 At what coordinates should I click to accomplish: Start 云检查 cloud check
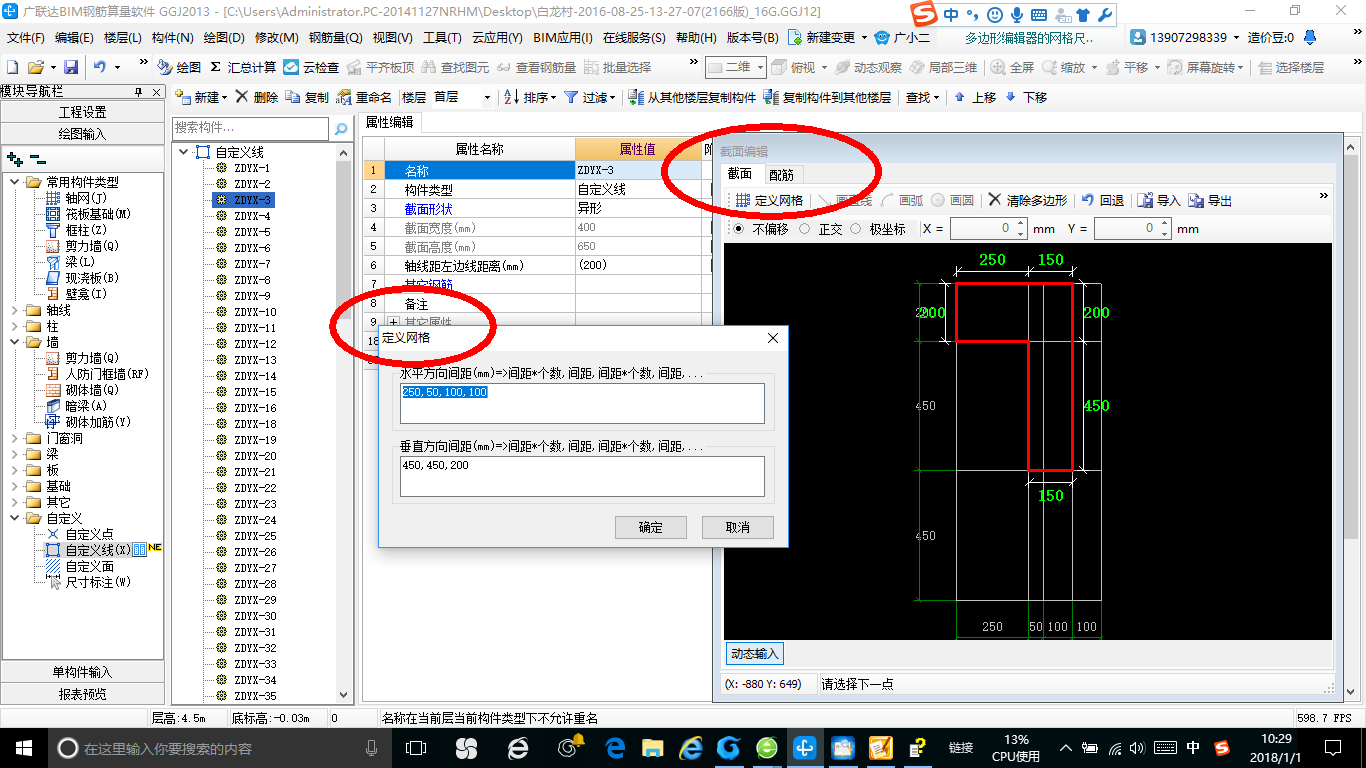311,67
